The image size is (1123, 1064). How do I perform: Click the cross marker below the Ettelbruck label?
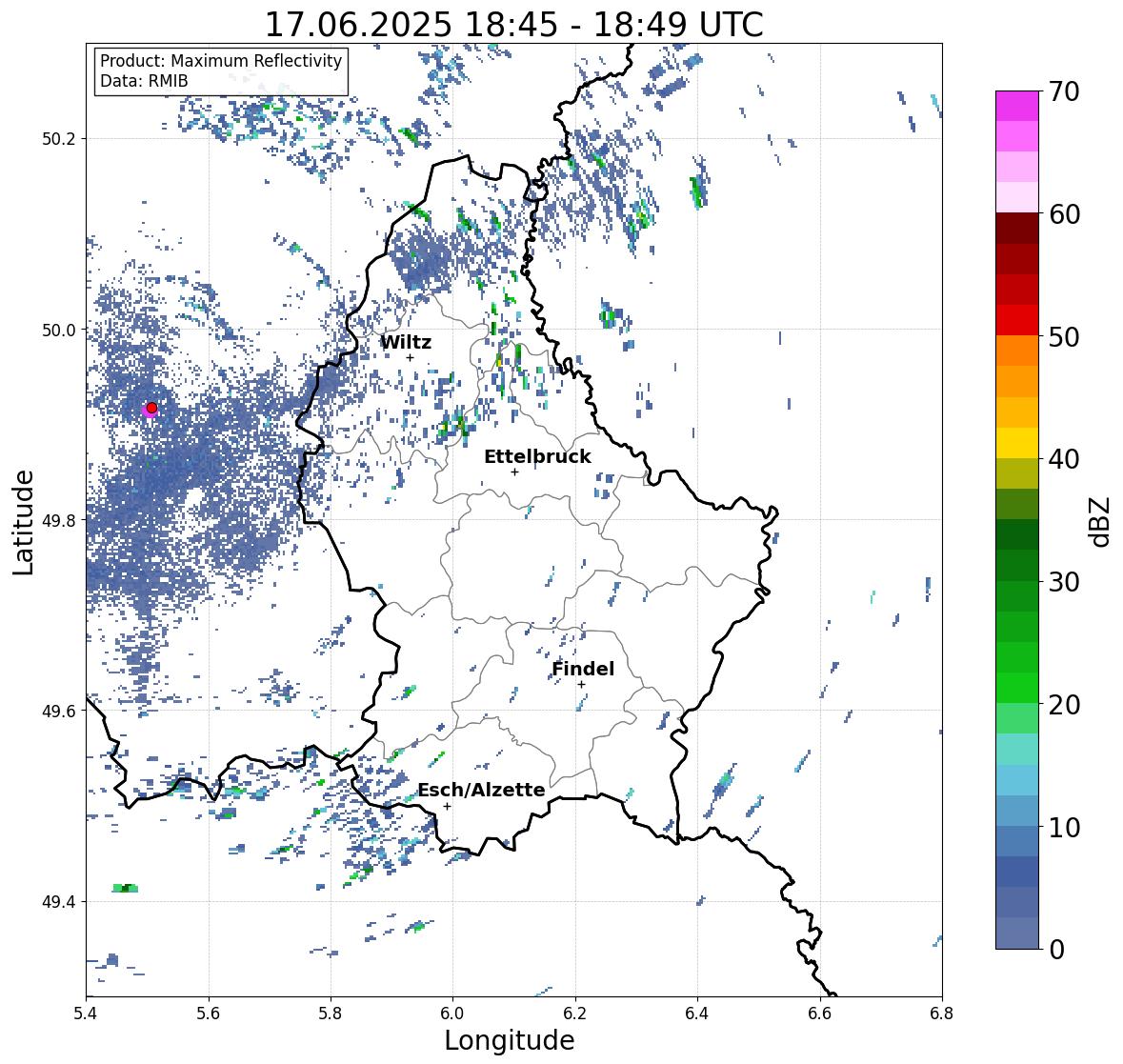[514, 472]
